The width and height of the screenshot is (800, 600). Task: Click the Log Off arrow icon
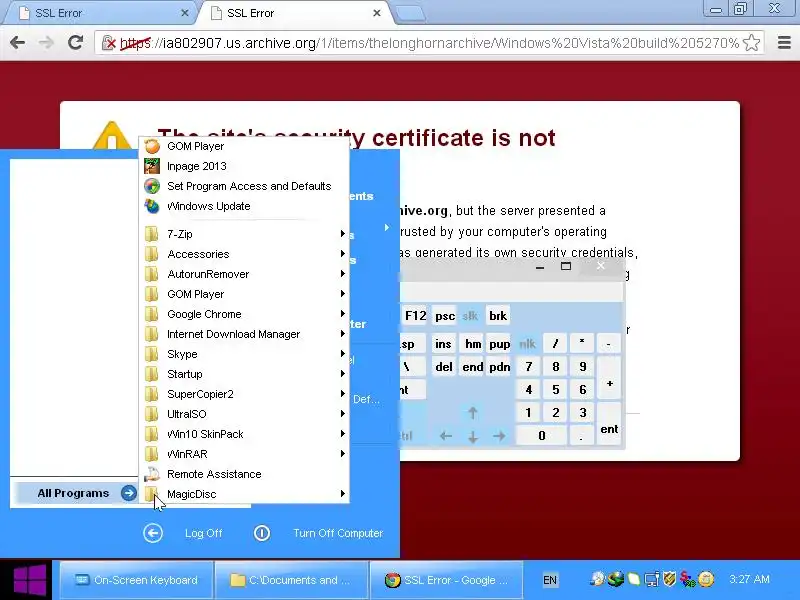pyautogui.click(x=153, y=533)
